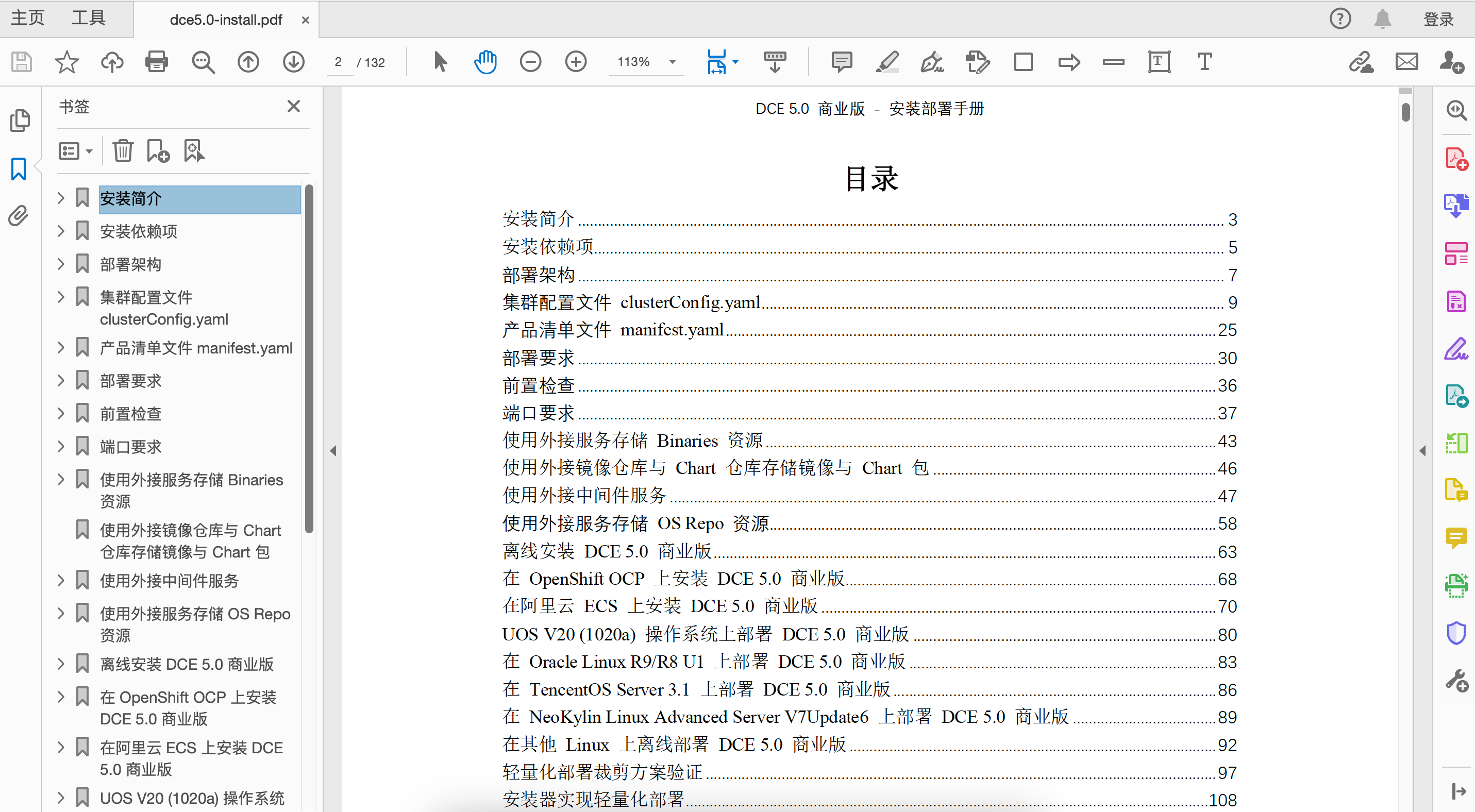1475x812 pixels.
Task: Open the zoom level 113% dropdown
Action: [673, 62]
